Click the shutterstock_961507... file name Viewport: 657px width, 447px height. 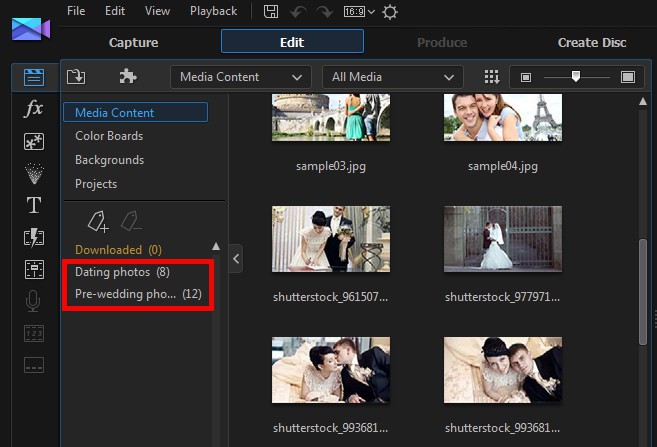(x=331, y=297)
